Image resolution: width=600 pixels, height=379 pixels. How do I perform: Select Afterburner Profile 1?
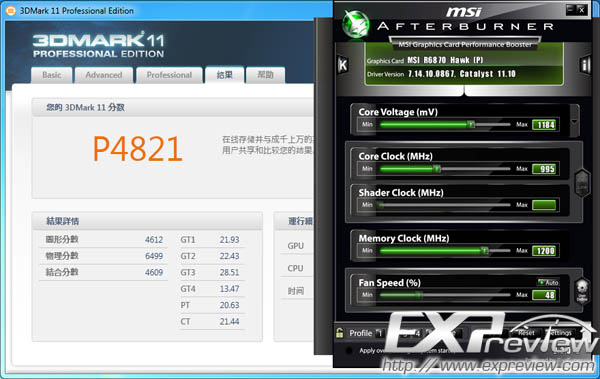[379, 333]
